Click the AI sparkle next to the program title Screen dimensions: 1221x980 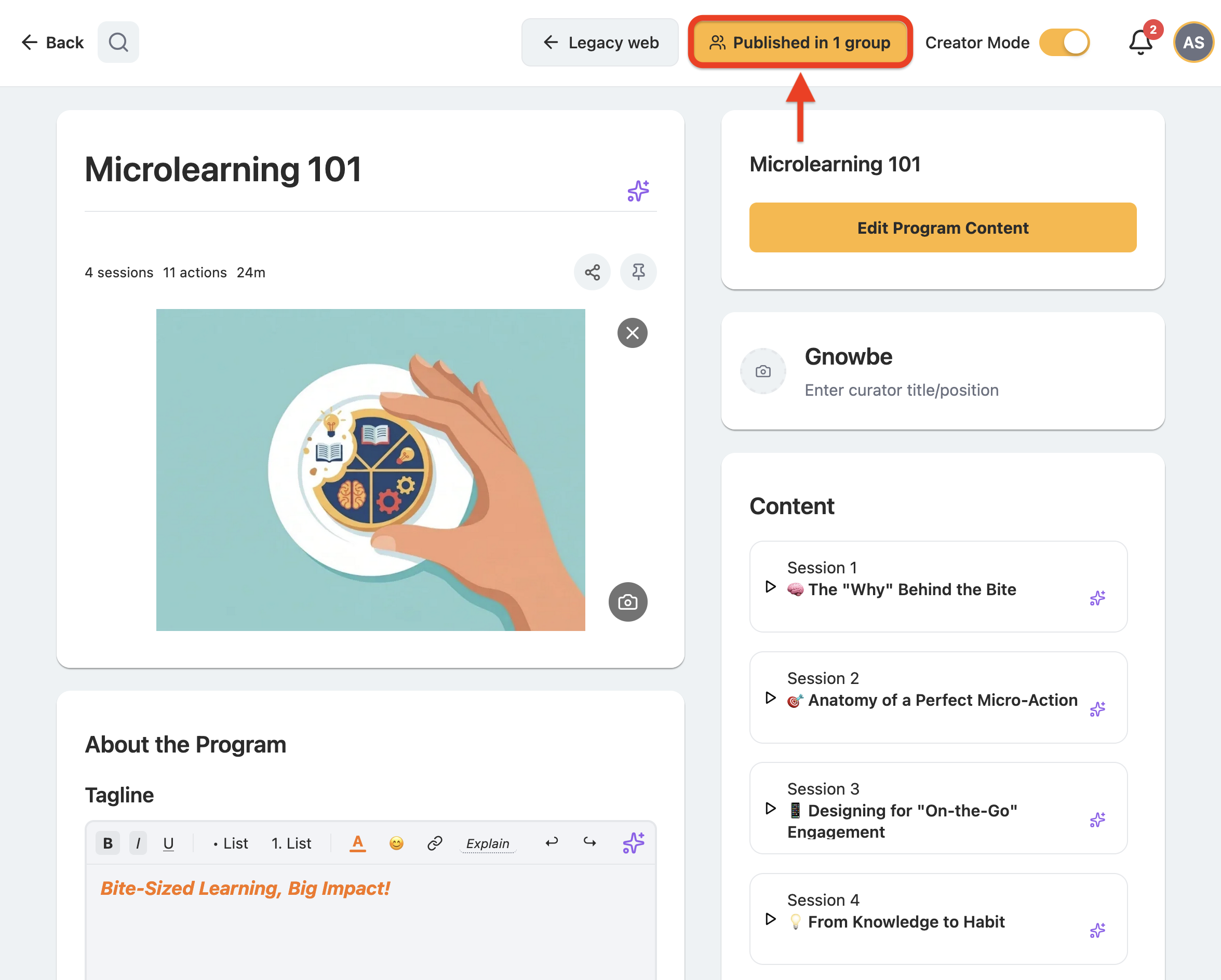click(638, 191)
